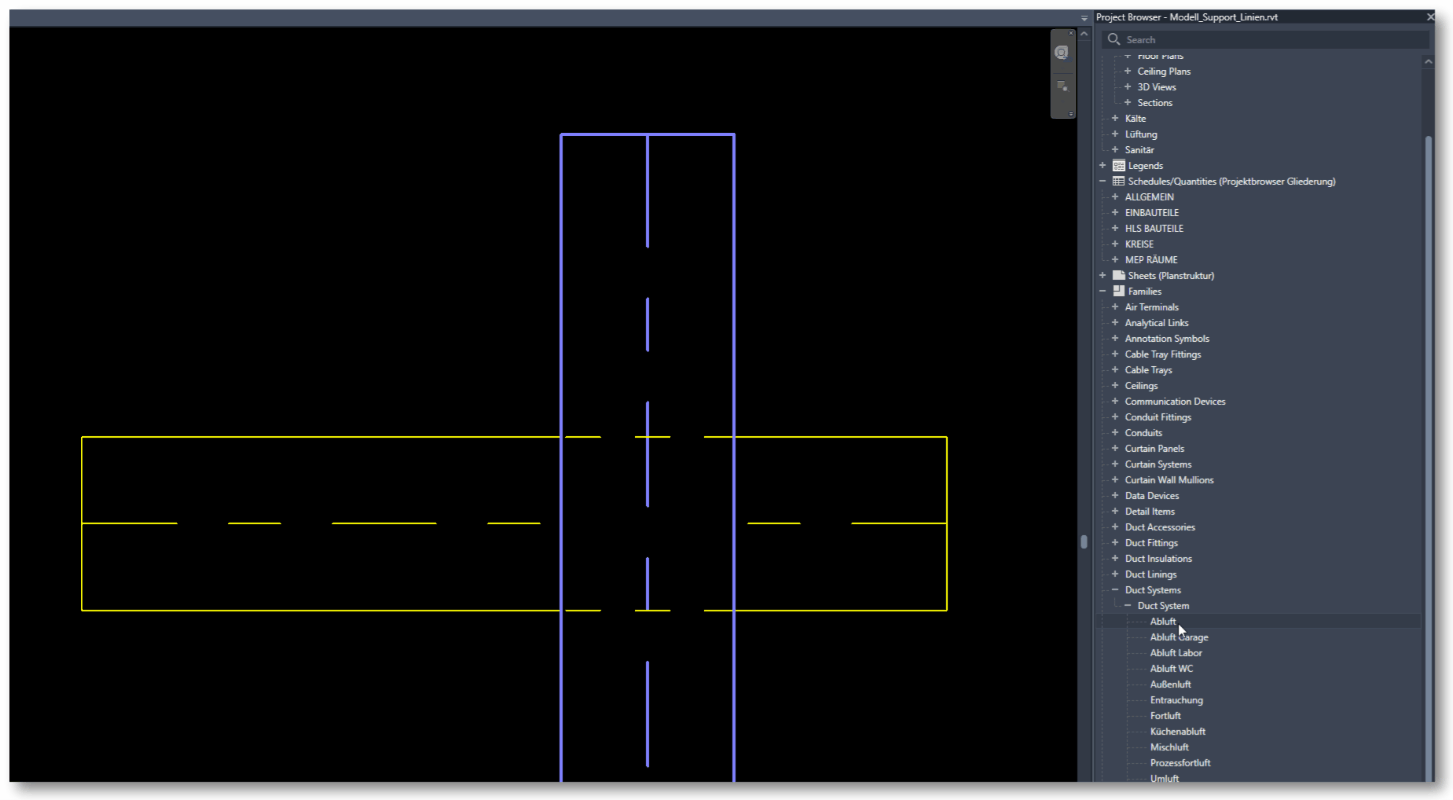Expand the Legends node
This screenshot has height=800, width=1453.
click(x=1103, y=166)
